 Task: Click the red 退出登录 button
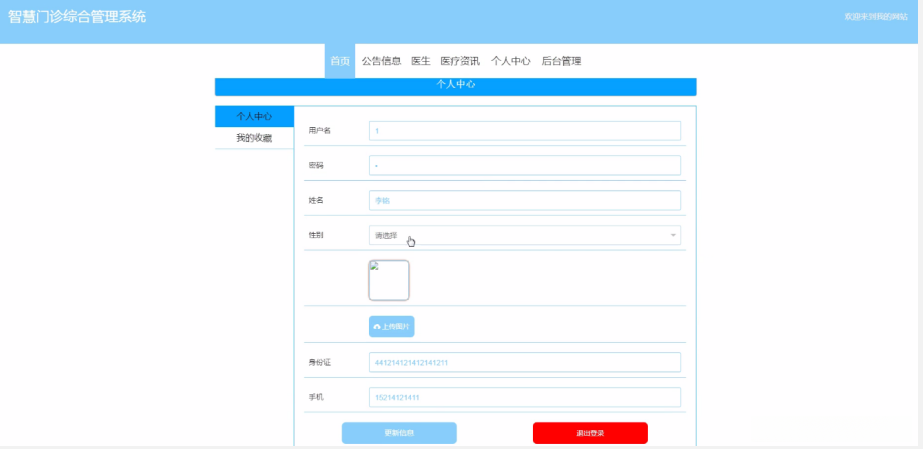pos(590,433)
